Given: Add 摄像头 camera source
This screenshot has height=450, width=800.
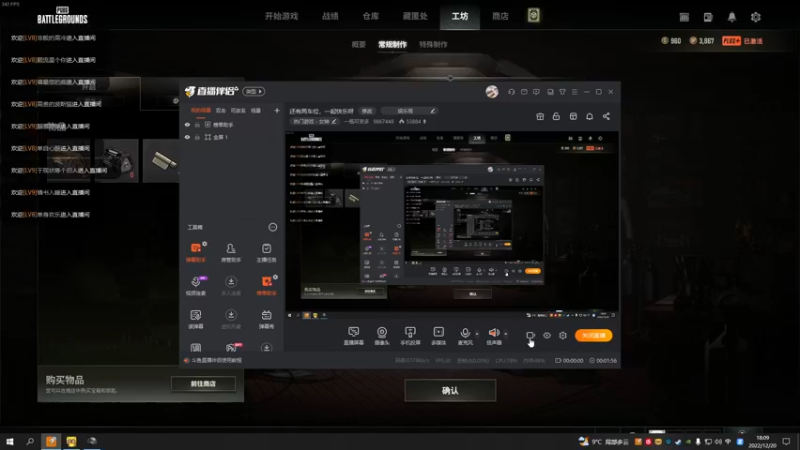Looking at the screenshot, I should 382,336.
